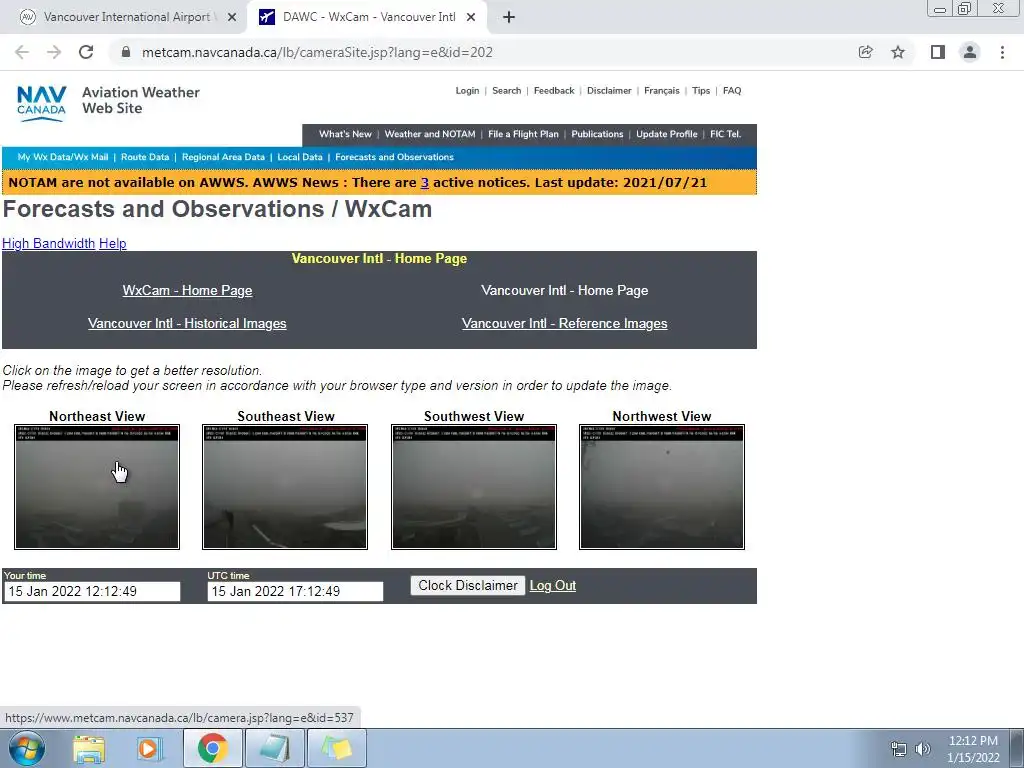Select Route Data in the blue bar
The image size is (1024, 768).
point(145,157)
